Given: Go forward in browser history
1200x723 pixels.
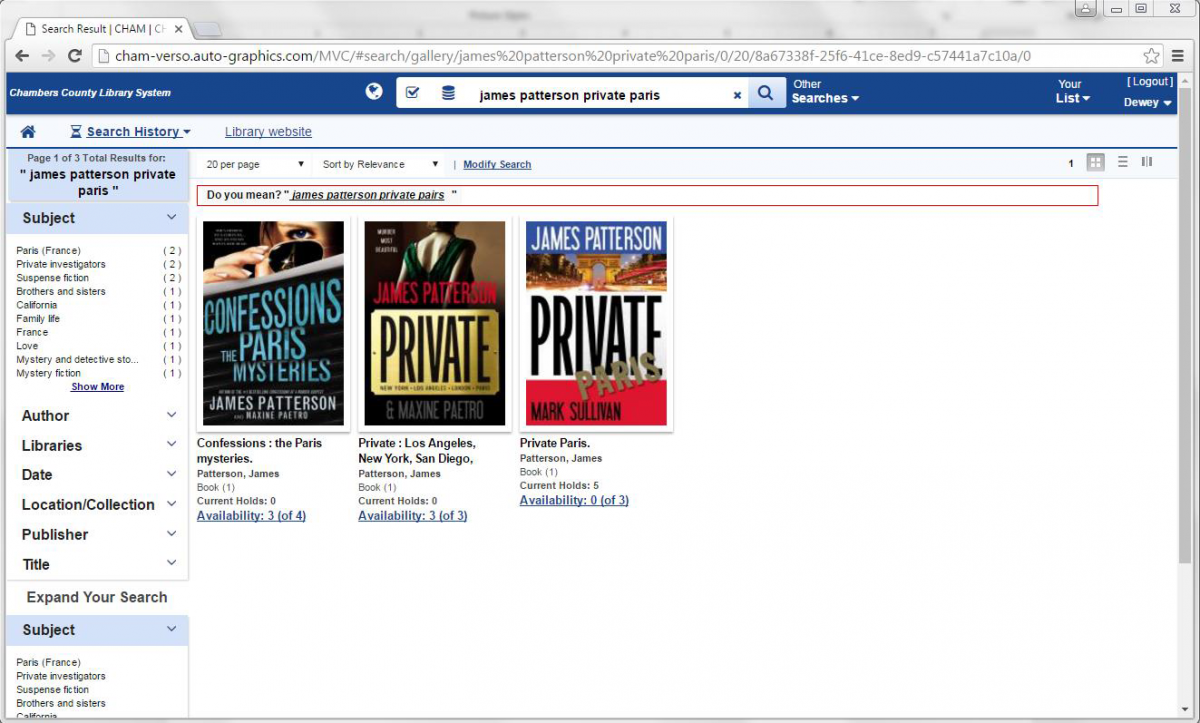Looking at the screenshot, I should tap(48, 56).
